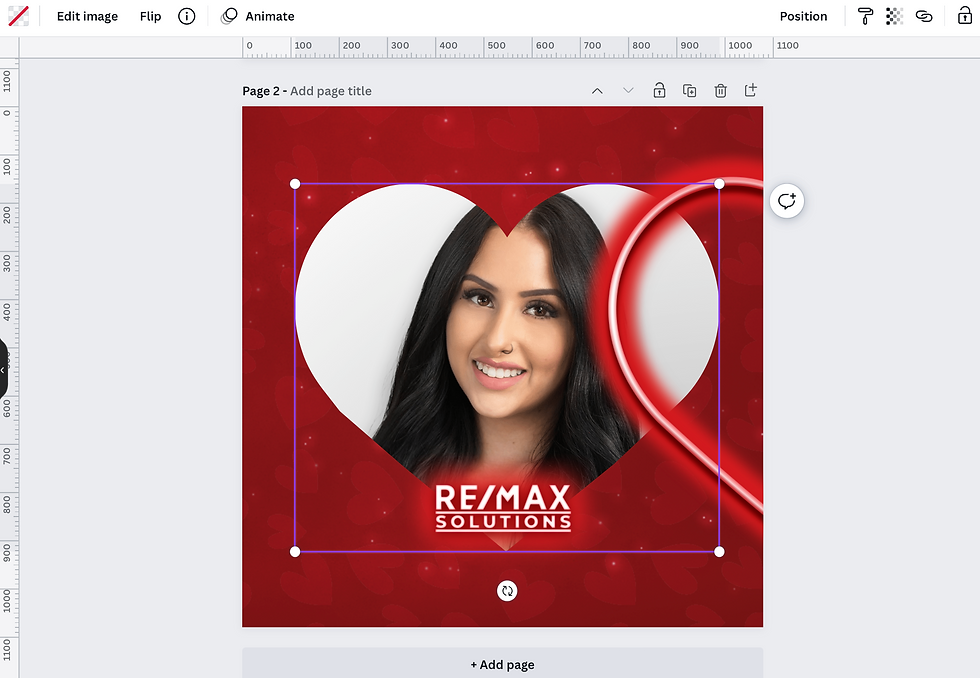Image resolution: width=980 pixels, height=678 pixels.
Task: Open the Flip menu
Action: pyautogui.click(x=150, y=16)
